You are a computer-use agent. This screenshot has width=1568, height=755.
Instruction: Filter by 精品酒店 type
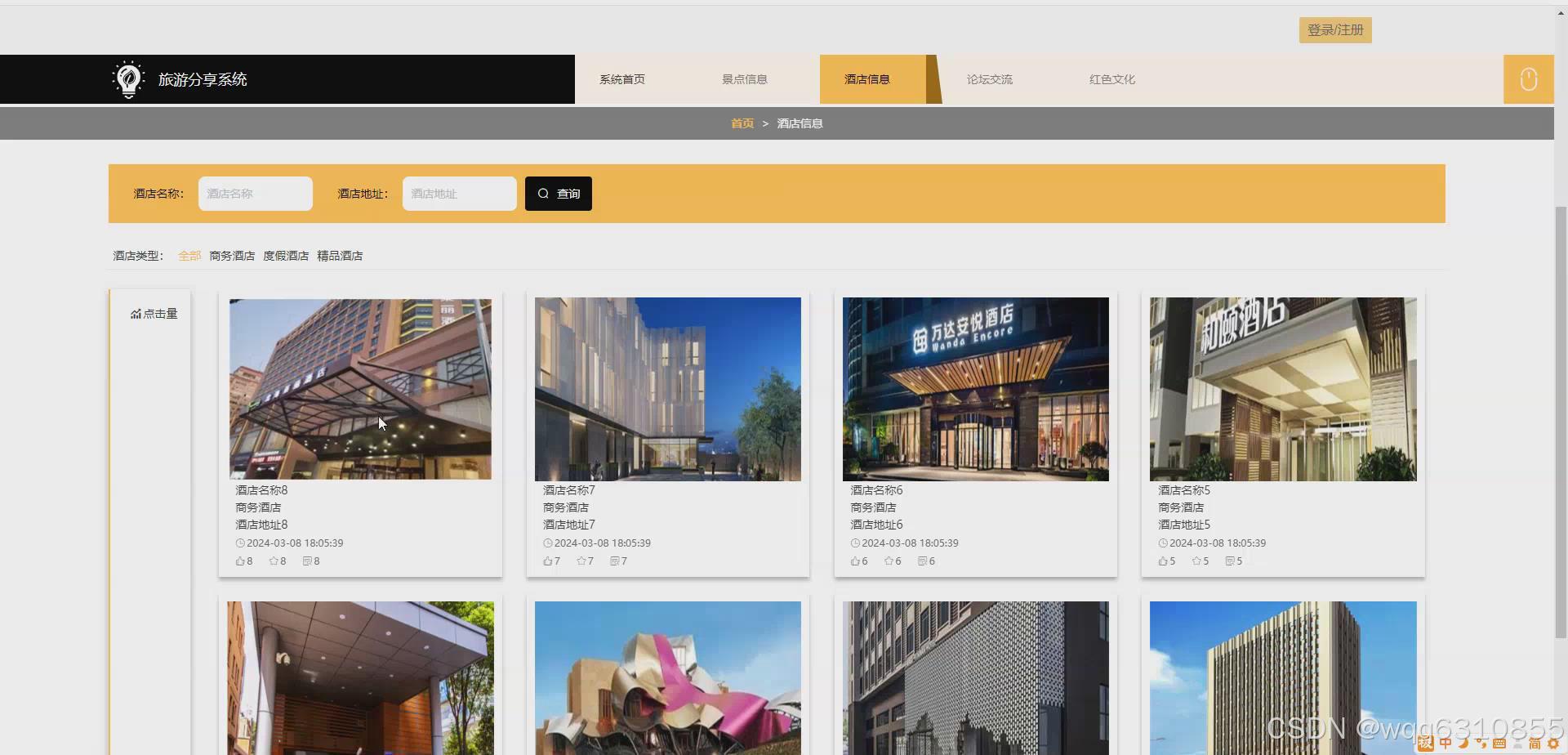340,256
